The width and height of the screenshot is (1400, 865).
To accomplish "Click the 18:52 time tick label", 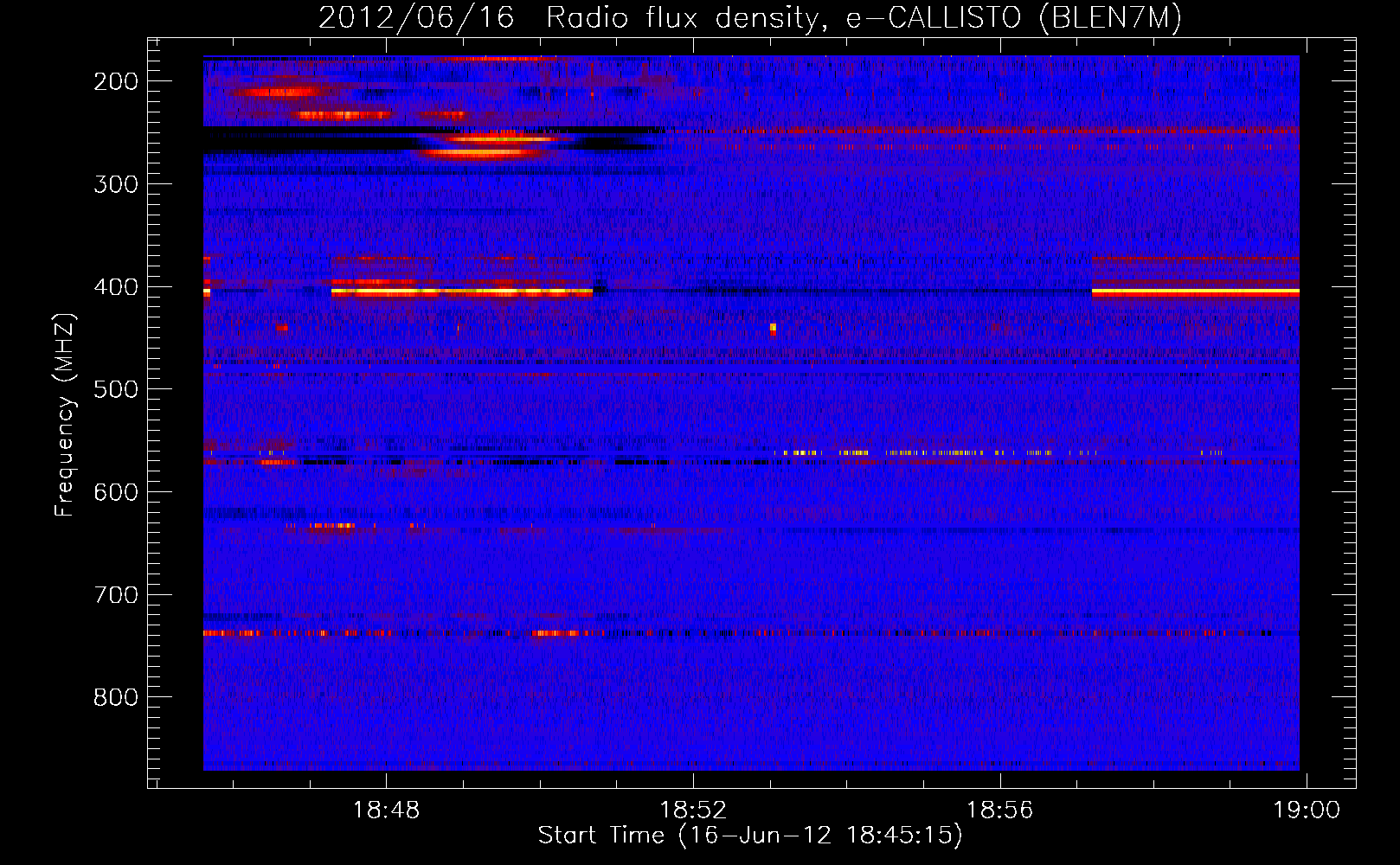I will coord(693,811).
